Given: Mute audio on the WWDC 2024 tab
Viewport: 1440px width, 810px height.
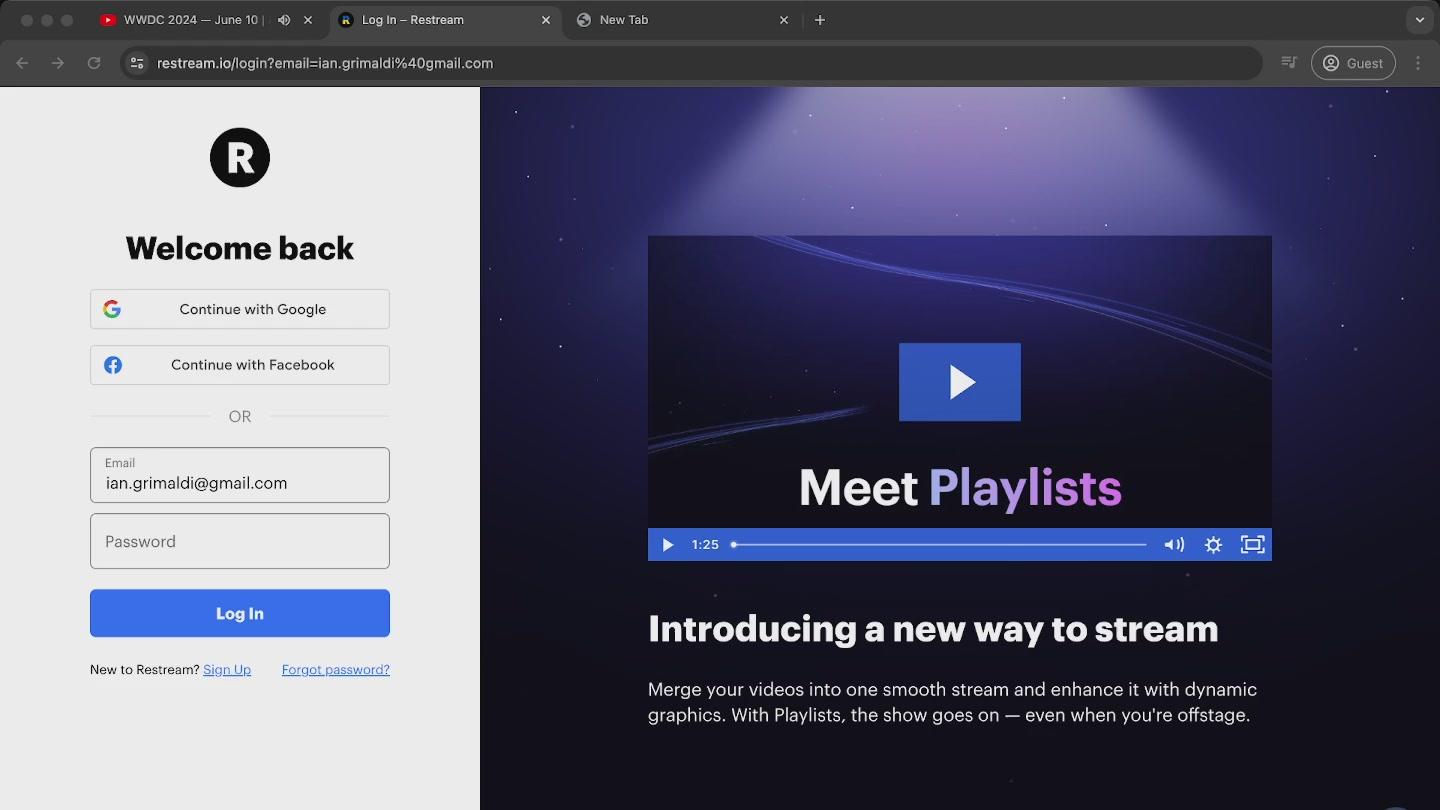Looking at the screenshot, I should 284,20.
